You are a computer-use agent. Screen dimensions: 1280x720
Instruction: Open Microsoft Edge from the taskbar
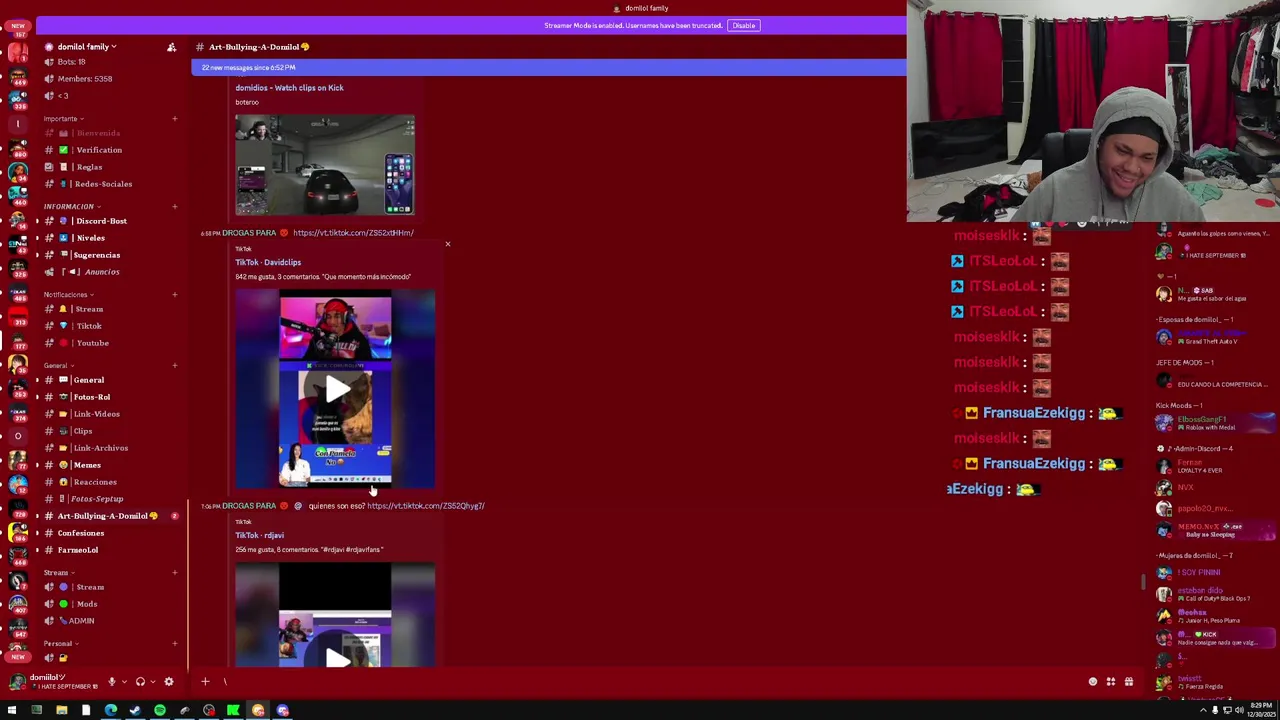click(x=110, y=711)
